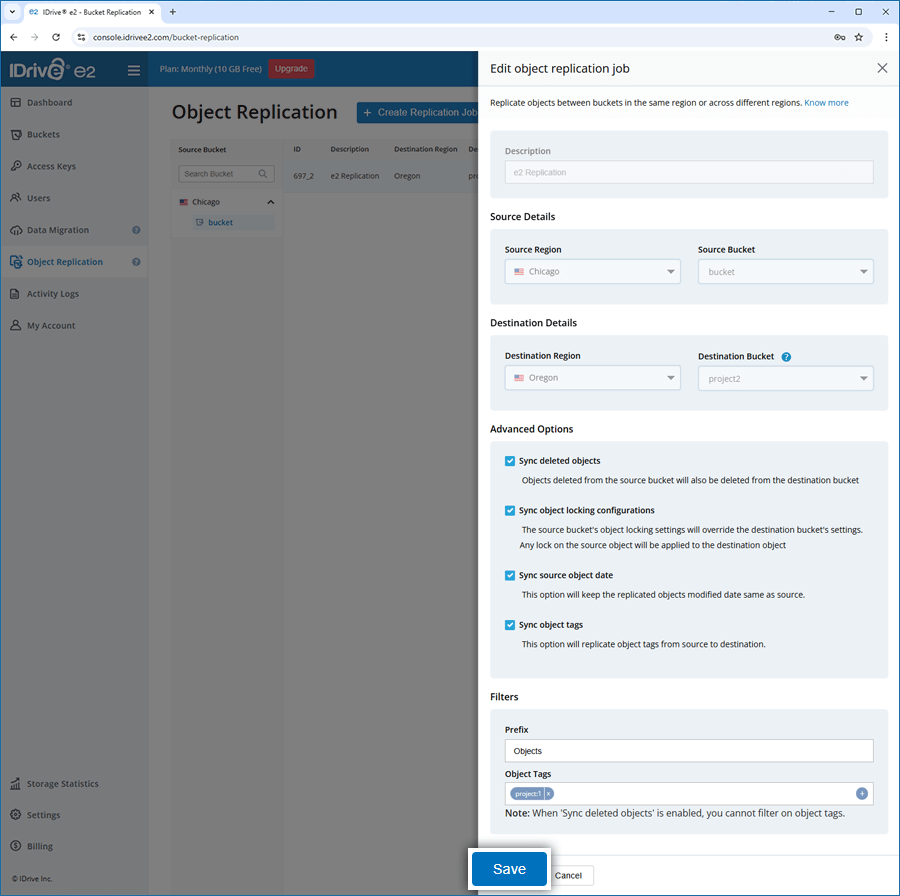900x896 pixels.
Task: Click the address bar URL
Action: (166, 37)
